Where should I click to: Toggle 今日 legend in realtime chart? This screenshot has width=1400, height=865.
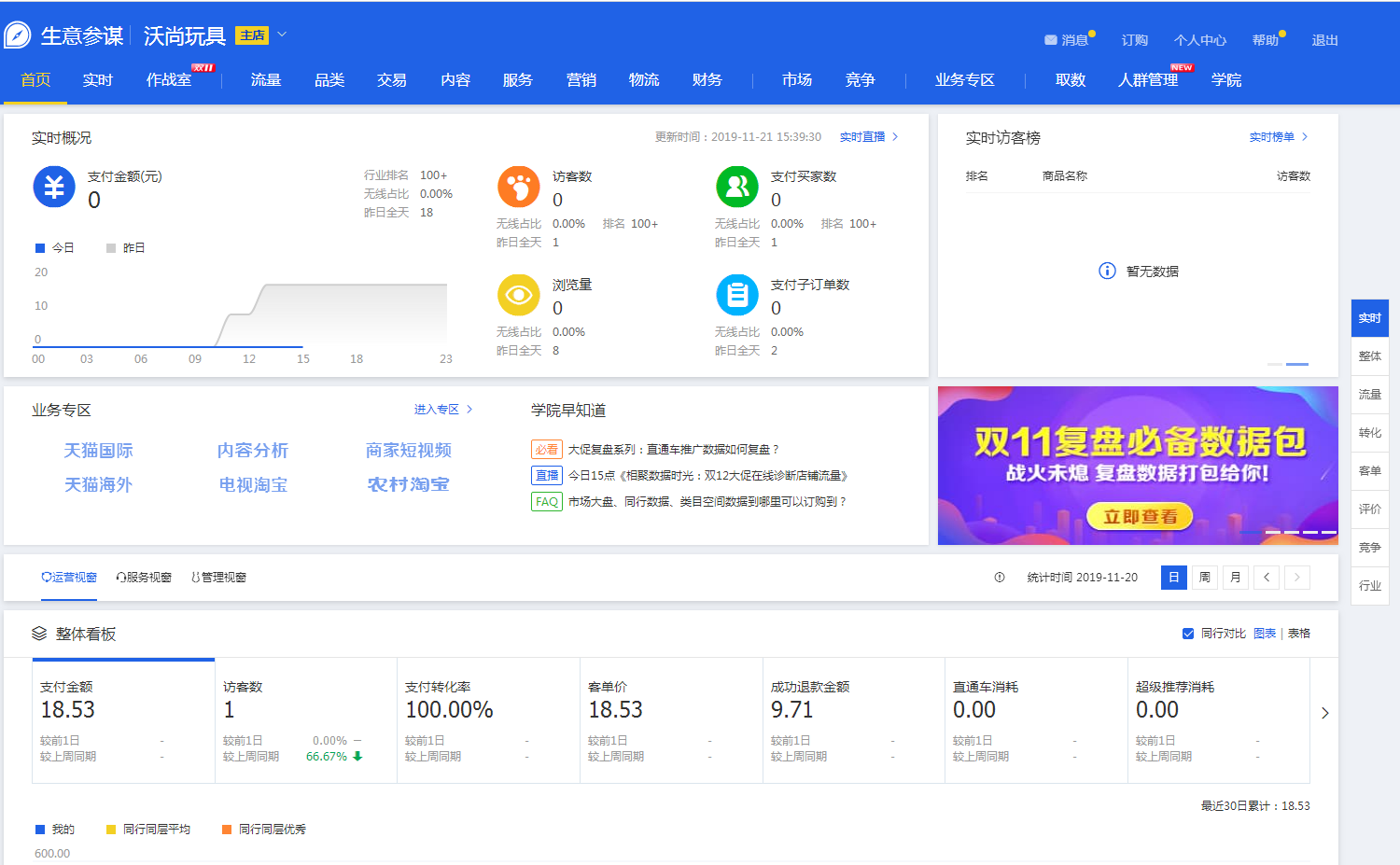click(55, 247)
